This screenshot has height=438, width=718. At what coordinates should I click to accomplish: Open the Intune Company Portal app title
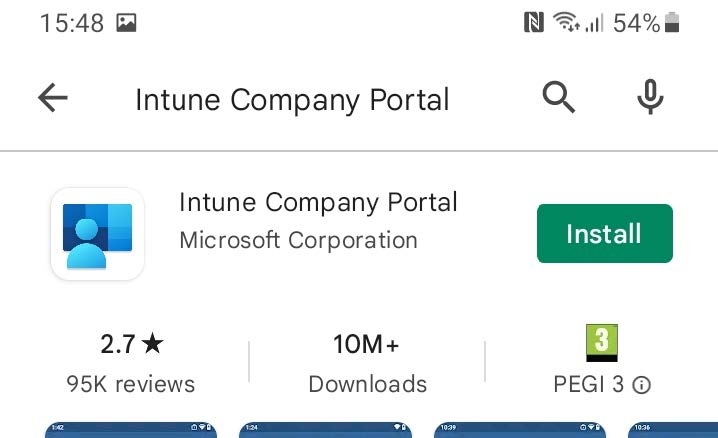318,202
